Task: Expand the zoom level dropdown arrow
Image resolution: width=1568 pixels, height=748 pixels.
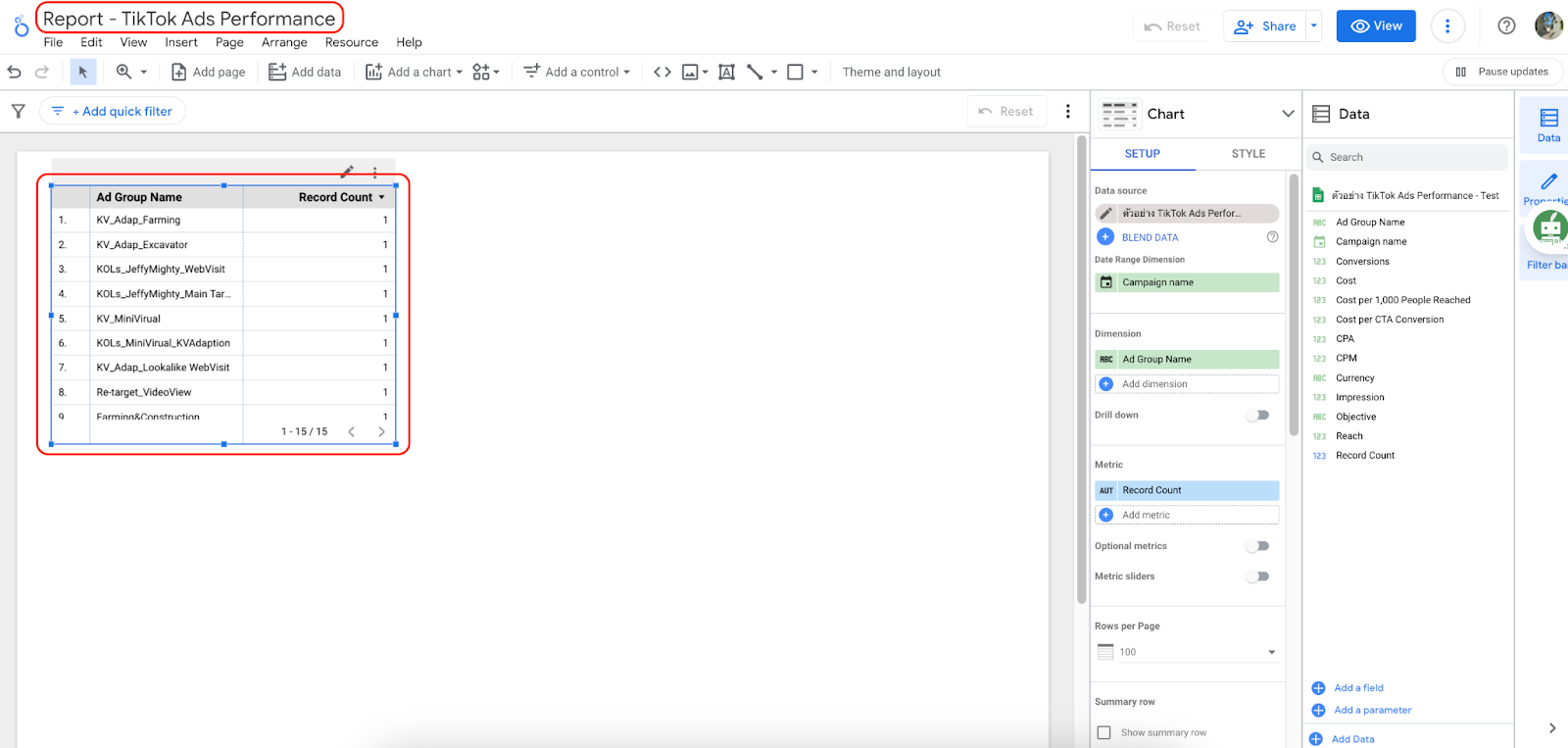Action: [x=144, y=72]
